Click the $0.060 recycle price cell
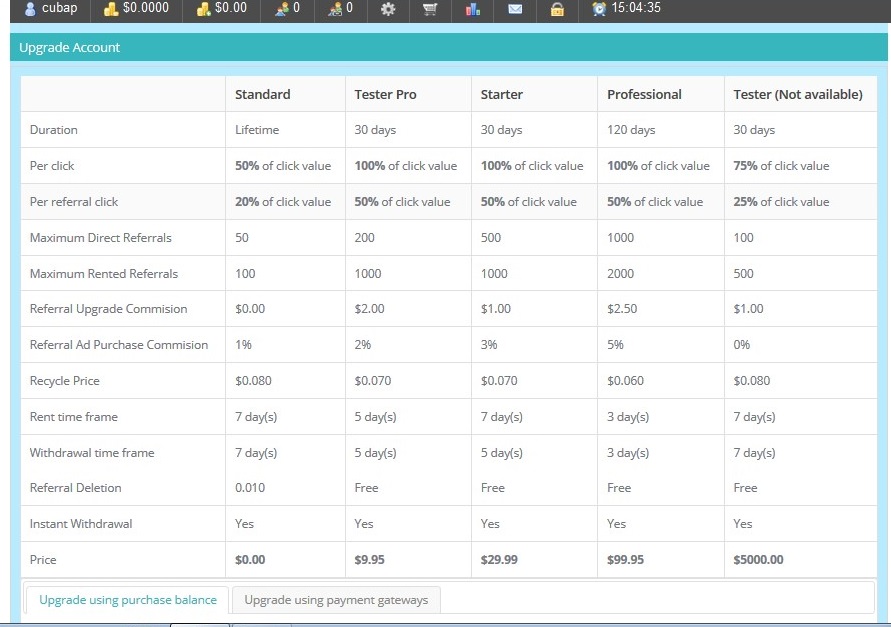Image resolution: width=891 pixels, height=627 pixels. tap(625, 381)
